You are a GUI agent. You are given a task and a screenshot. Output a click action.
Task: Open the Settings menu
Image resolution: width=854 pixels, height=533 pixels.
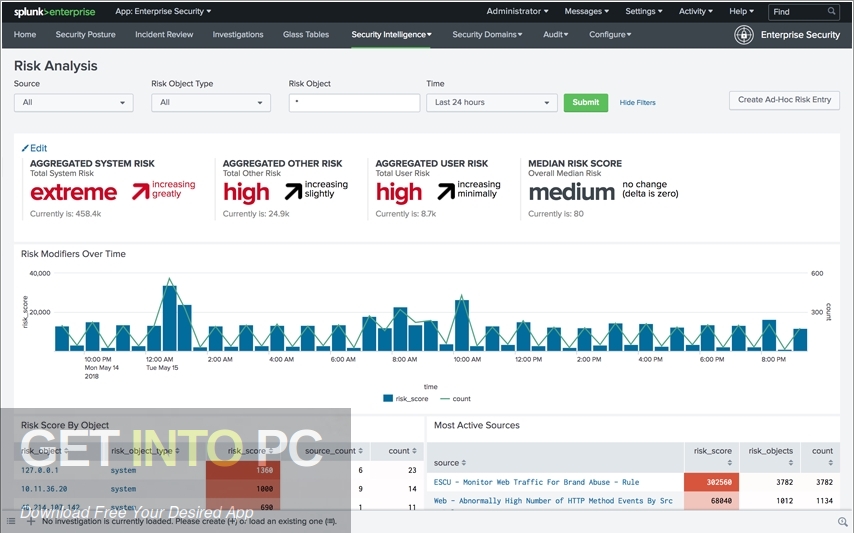[643, 11]
